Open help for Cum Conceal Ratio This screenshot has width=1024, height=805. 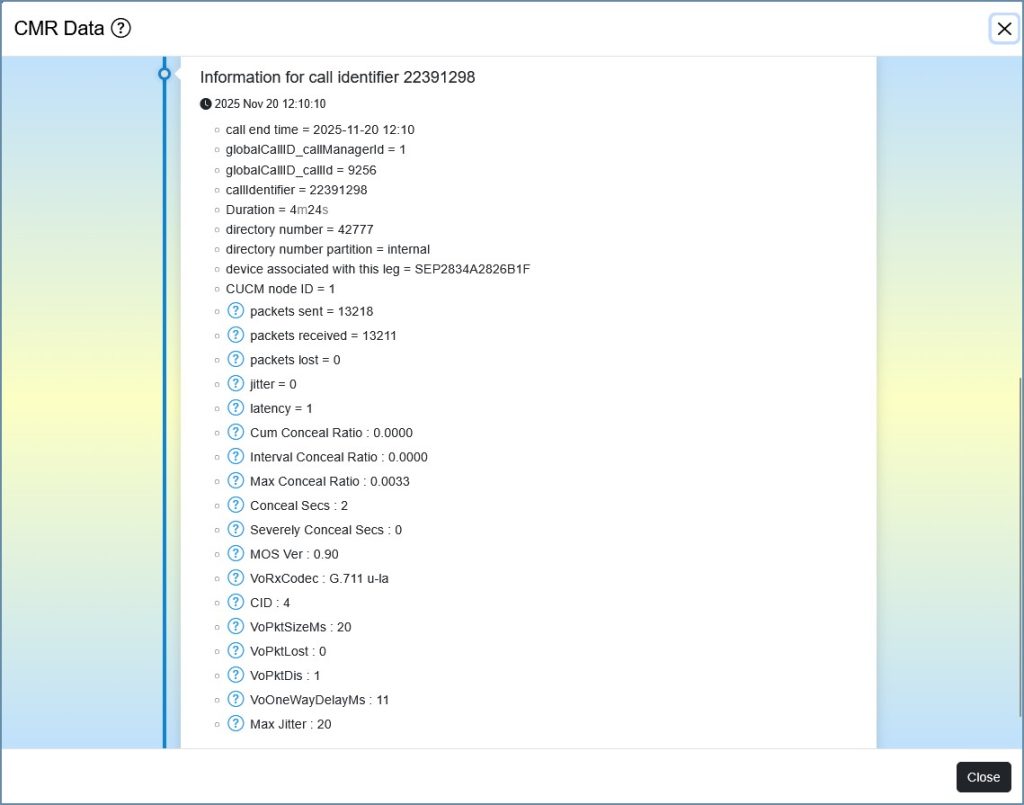coord(236,432)
